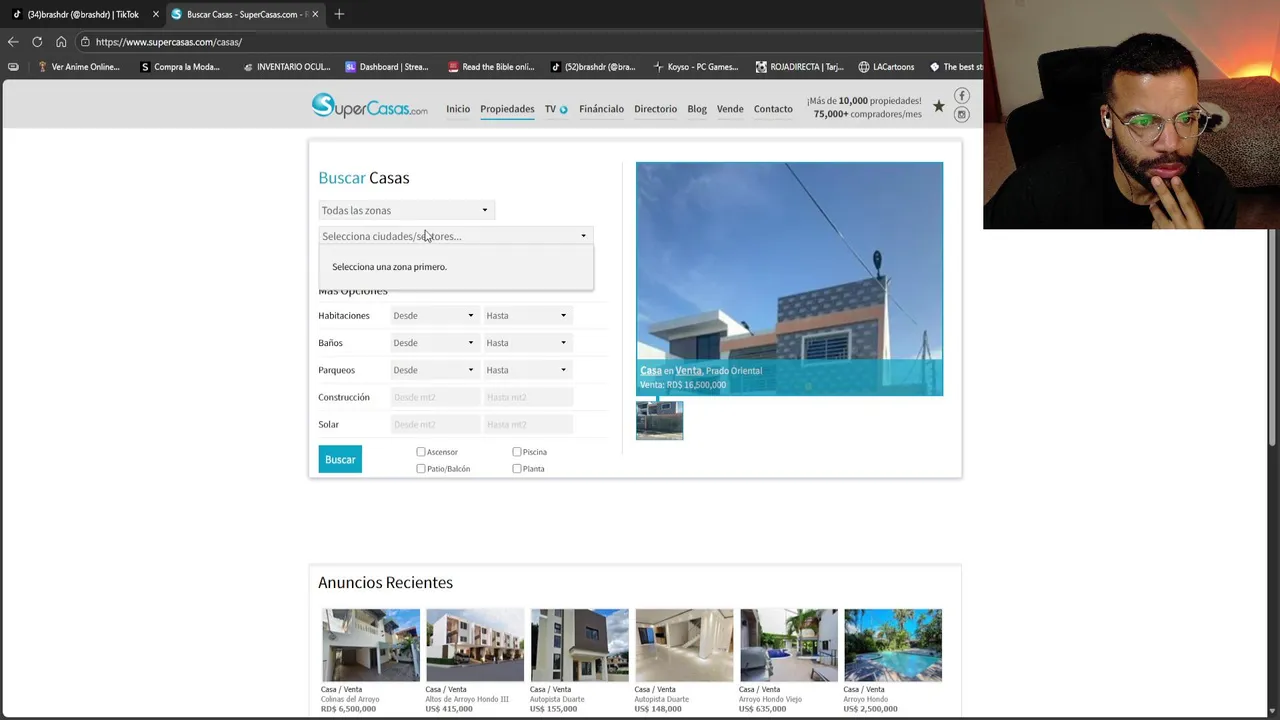
Task: Open Vende in site navigation
Action: pyautogui.click(x=730, y=109)
